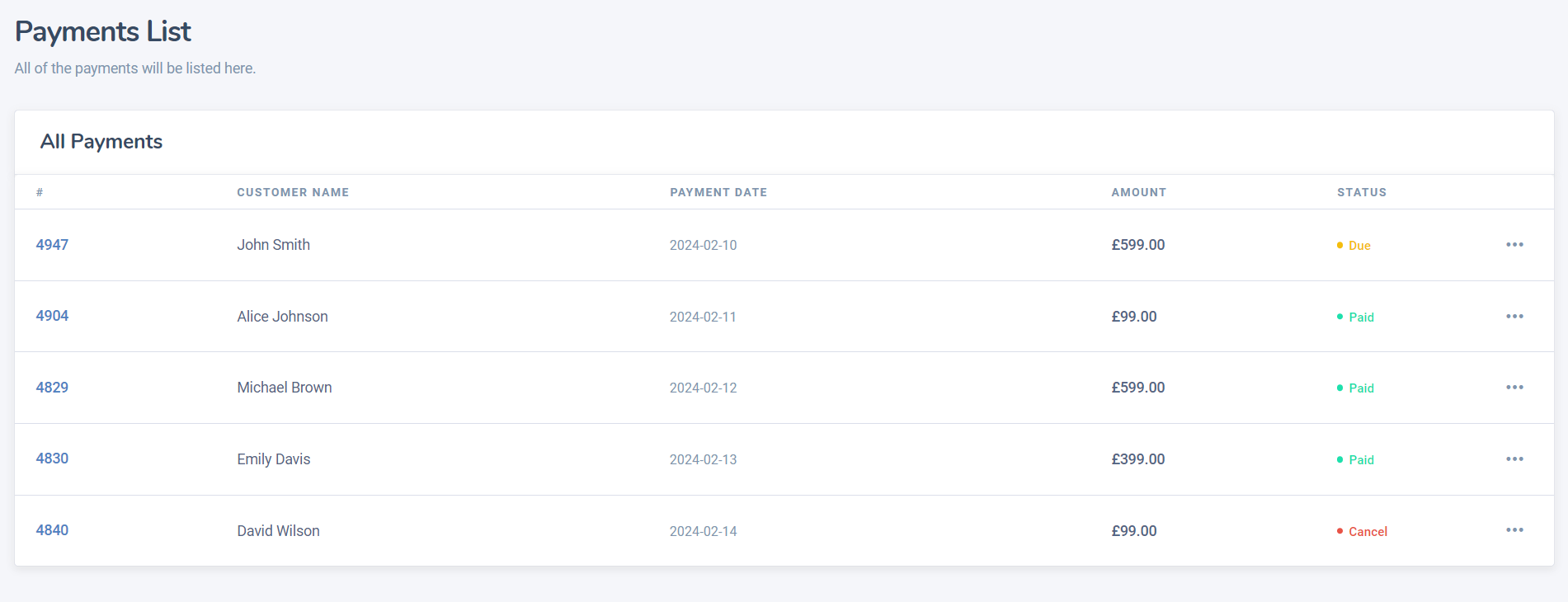The height and width of the screenshot is (602, 1568).
Task: Click the Paid status for Alice Johnson
Action: pos(1360,317)
